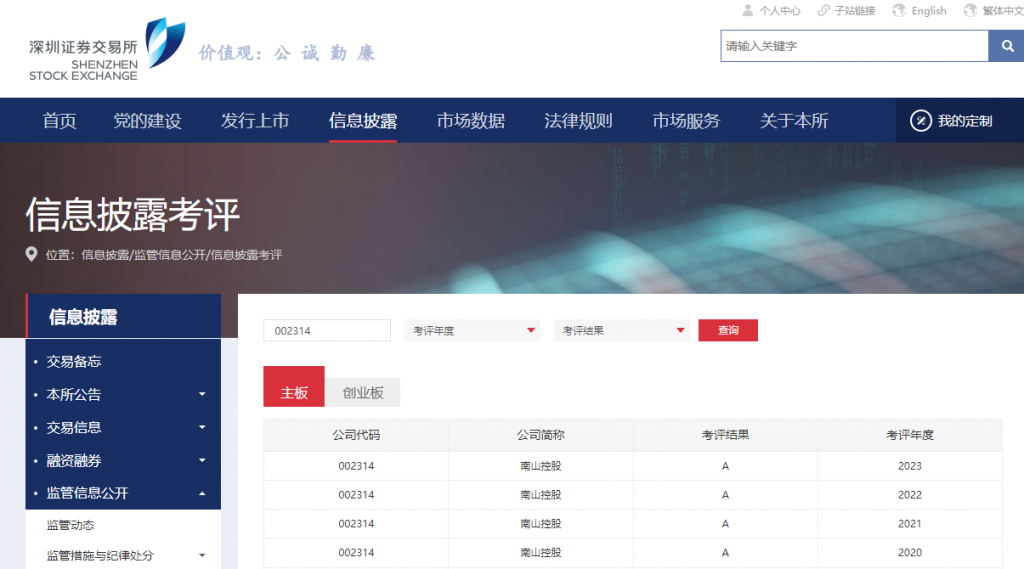
Task: Click the search magnifier icon button
Action: coord(1006,46)
